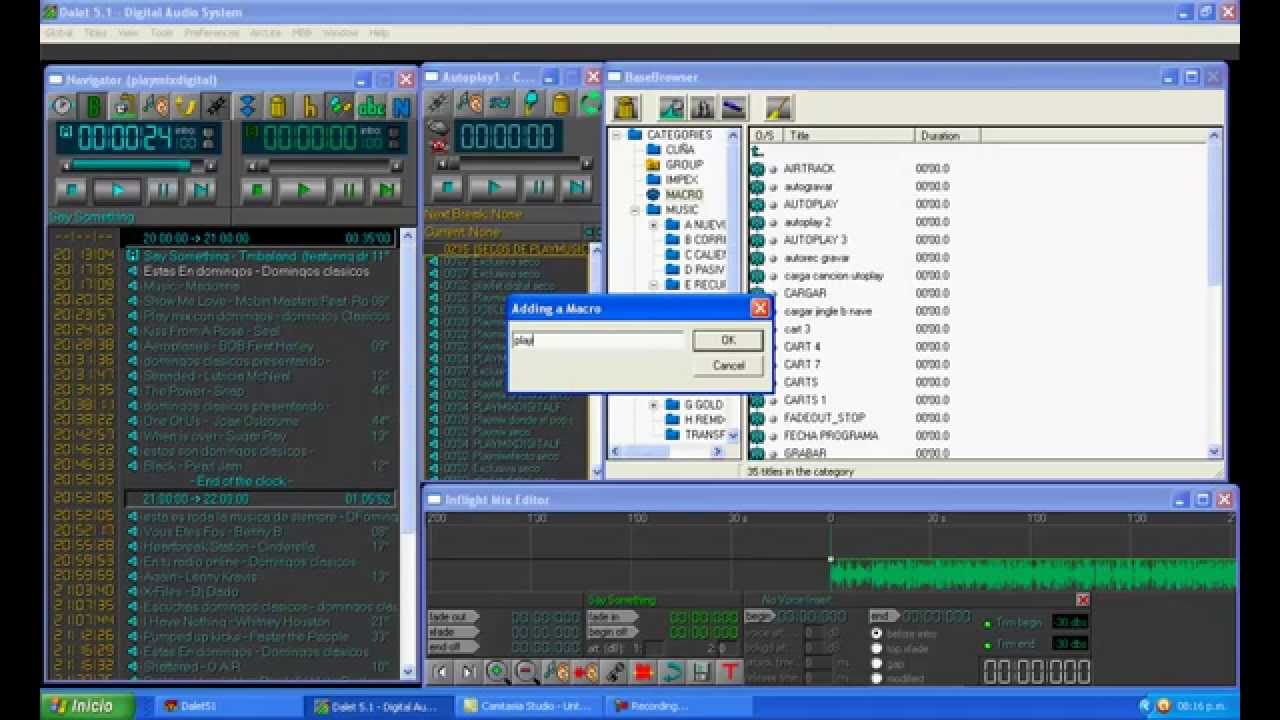Image resolution: width=1280 pixels, height=720 pixels.
Task: Sort list by Duration column header
Action: pyautogui.click(x=946, y=135)
